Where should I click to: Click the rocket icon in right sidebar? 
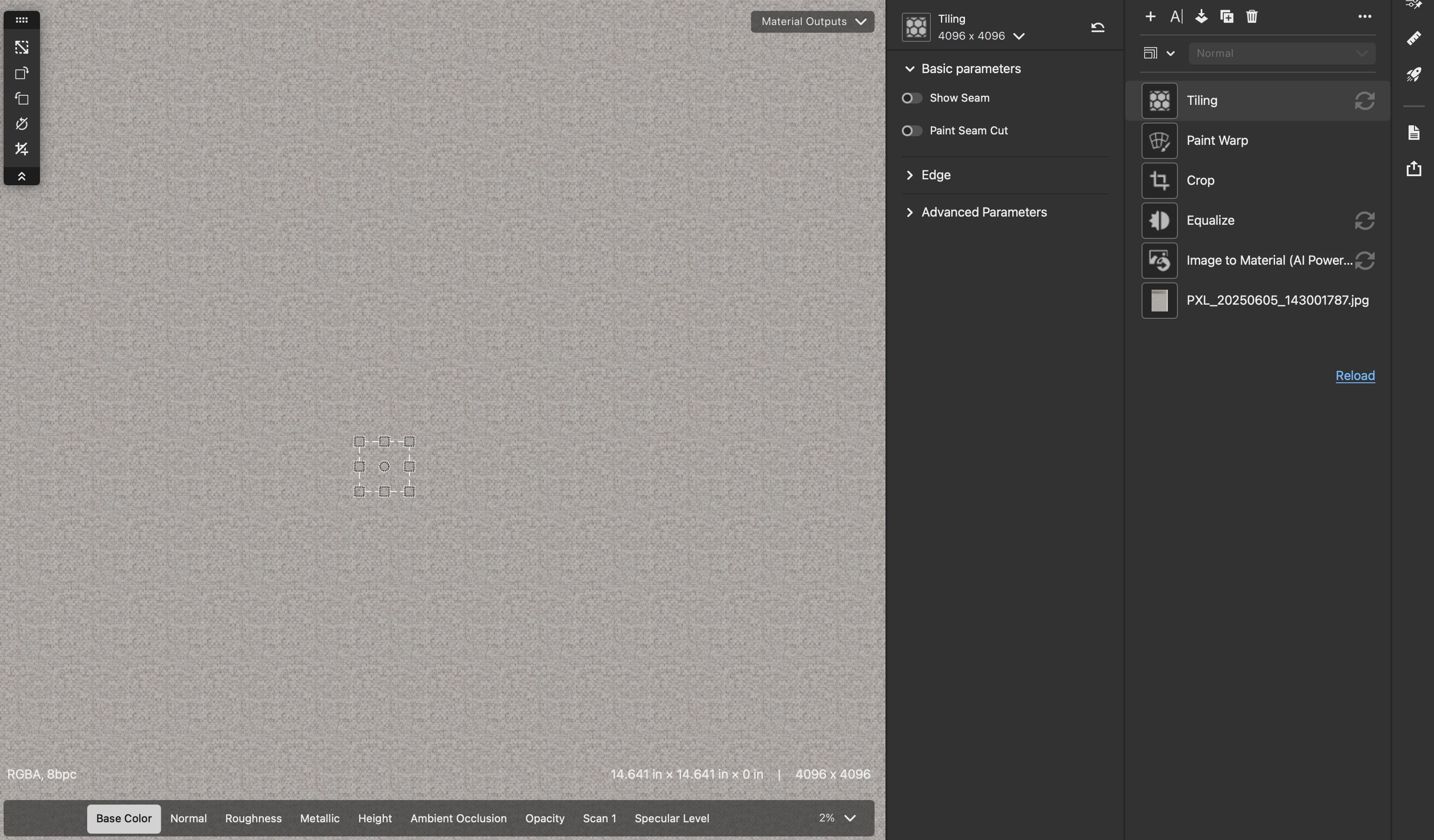(1414, 74)
